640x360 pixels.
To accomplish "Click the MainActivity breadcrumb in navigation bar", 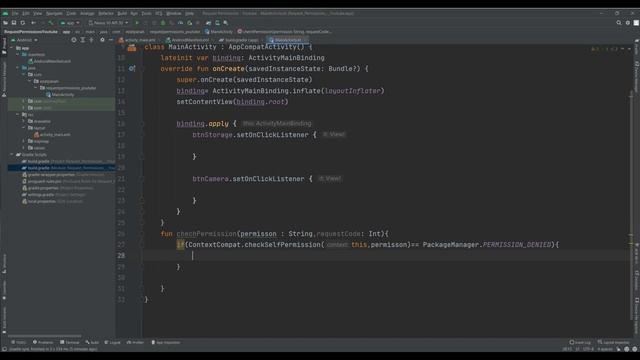I will point(219,31).
